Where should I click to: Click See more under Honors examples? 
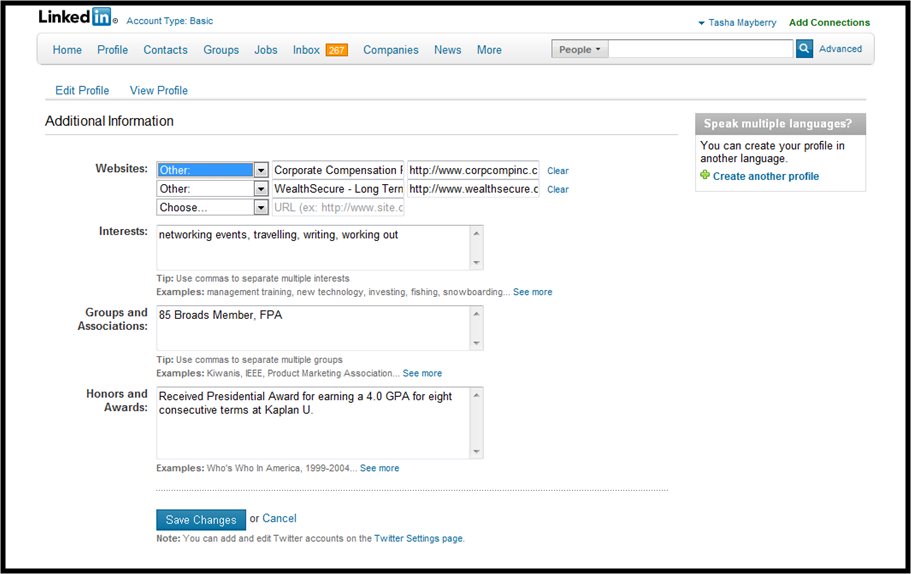point(379,468)
